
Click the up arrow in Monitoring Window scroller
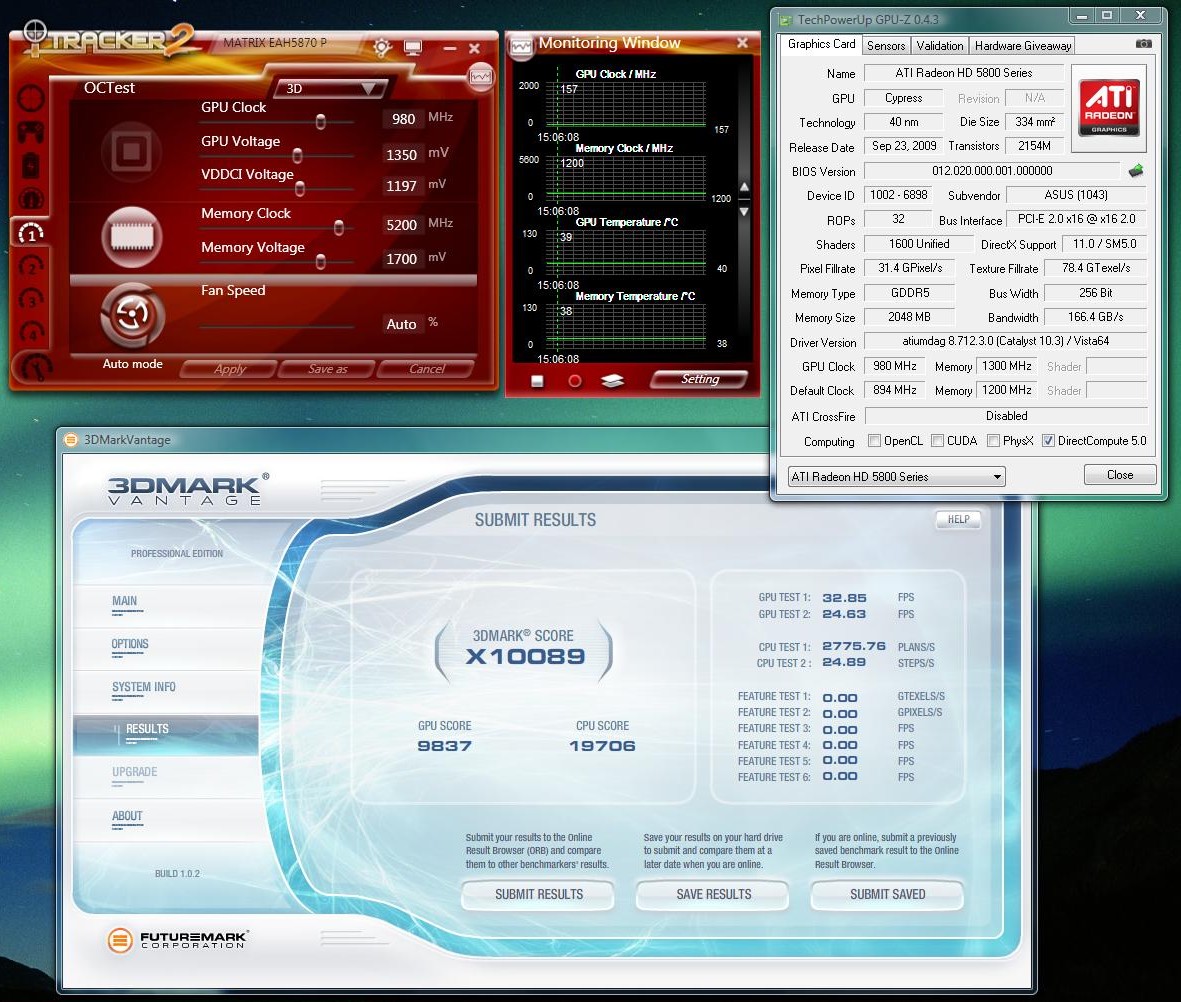(x=744, y=187)
